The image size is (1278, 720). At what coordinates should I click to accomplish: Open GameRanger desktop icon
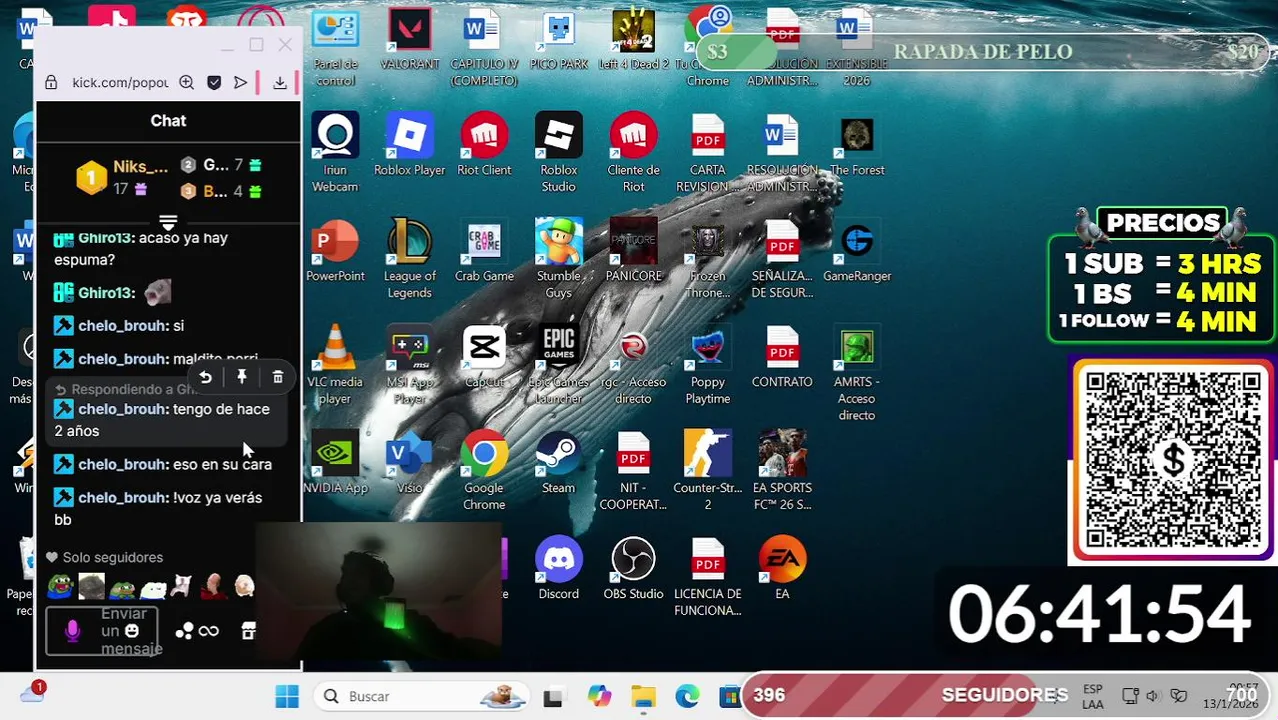pyautogui.click(x=857, y=251)
